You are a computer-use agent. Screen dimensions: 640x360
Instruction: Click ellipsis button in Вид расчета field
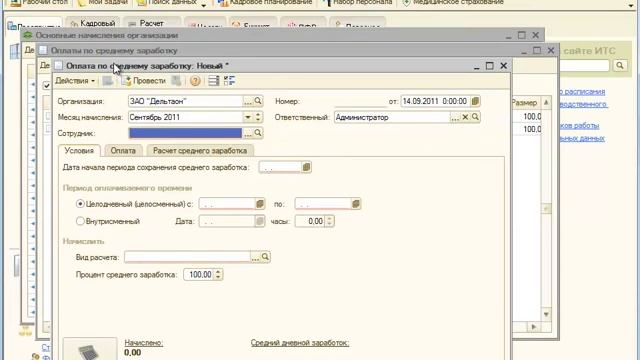(255, 257)
